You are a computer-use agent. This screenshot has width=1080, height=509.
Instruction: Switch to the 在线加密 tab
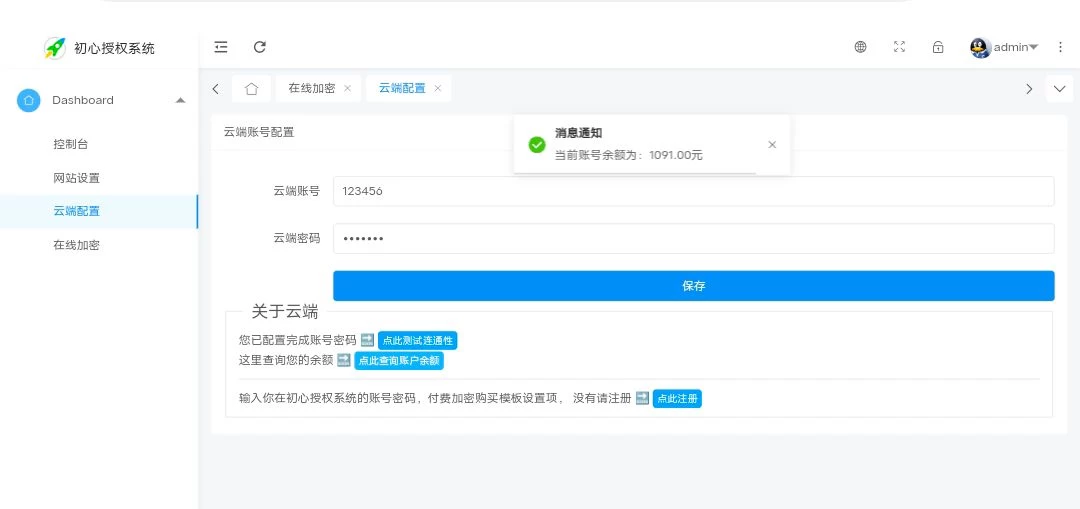(x=311, y=89)
